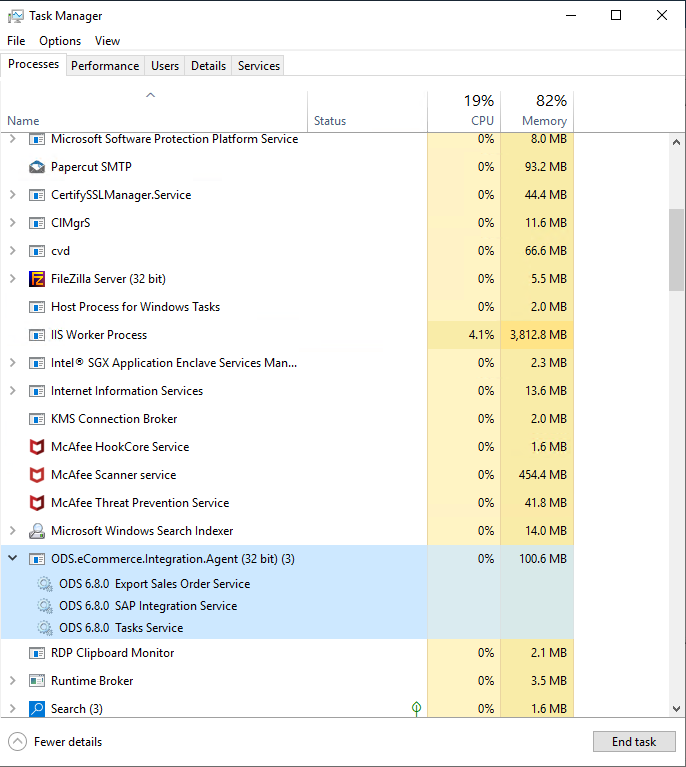
Task: Sort by the Memory column header
Action: click(x=537, y=112)
